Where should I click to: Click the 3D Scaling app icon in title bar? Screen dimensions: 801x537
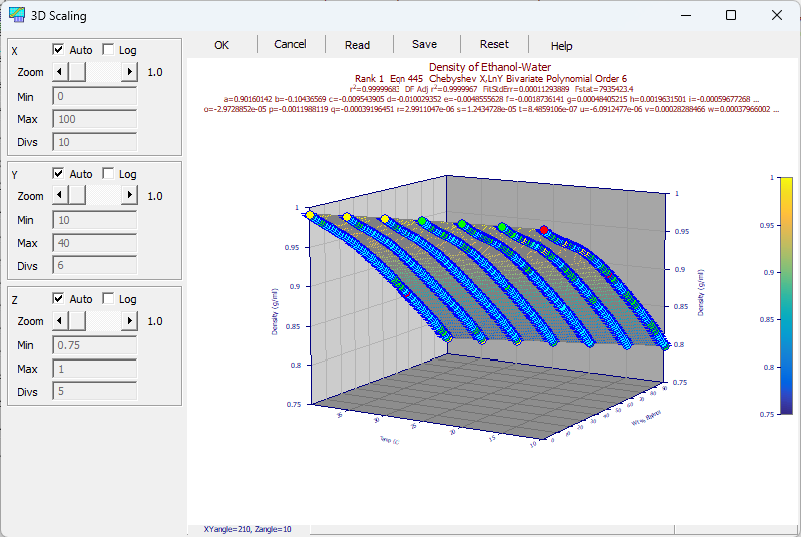[x=17, y=15]
